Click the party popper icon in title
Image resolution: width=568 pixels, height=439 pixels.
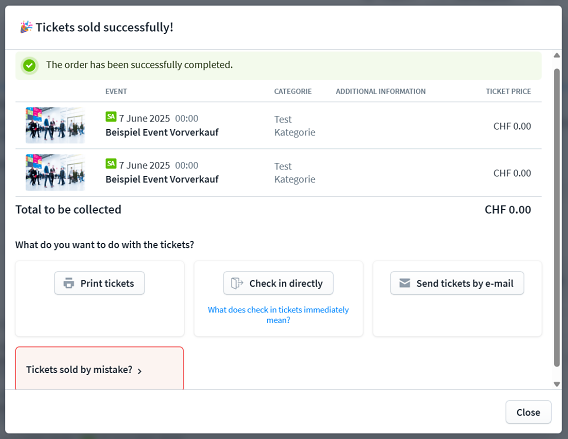[26, 27]
